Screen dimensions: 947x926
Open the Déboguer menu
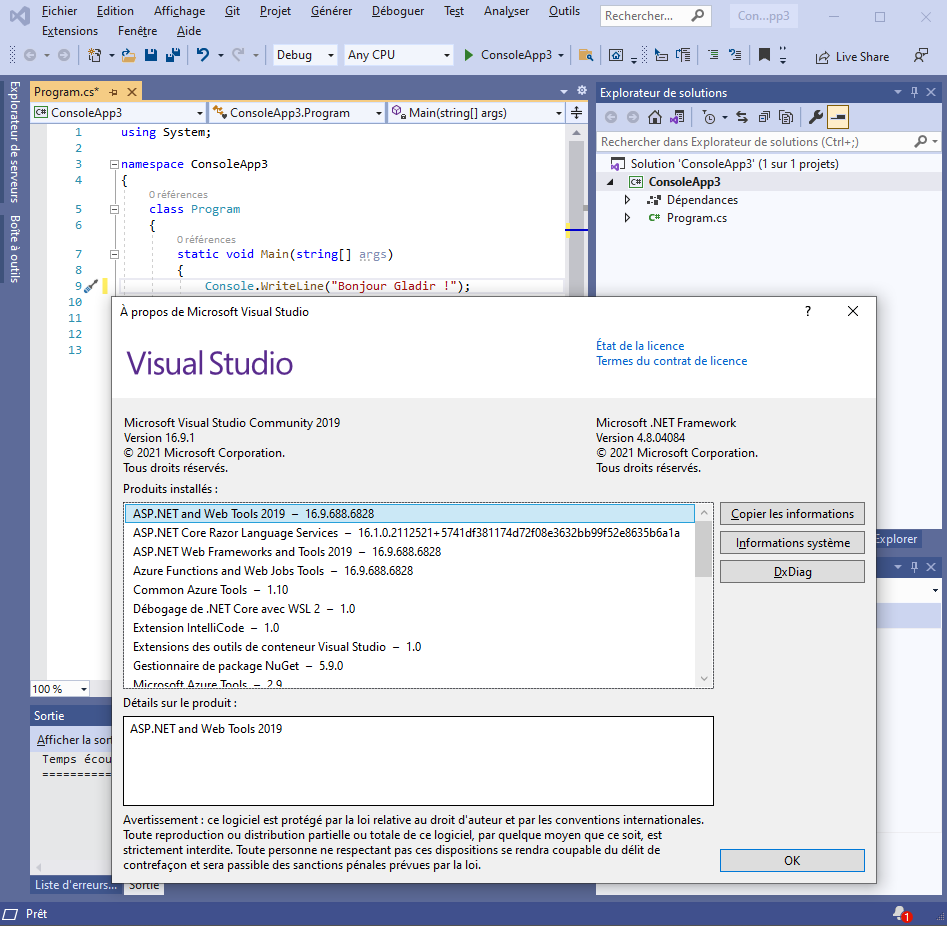pyautogui.click(x=397, y=11)
